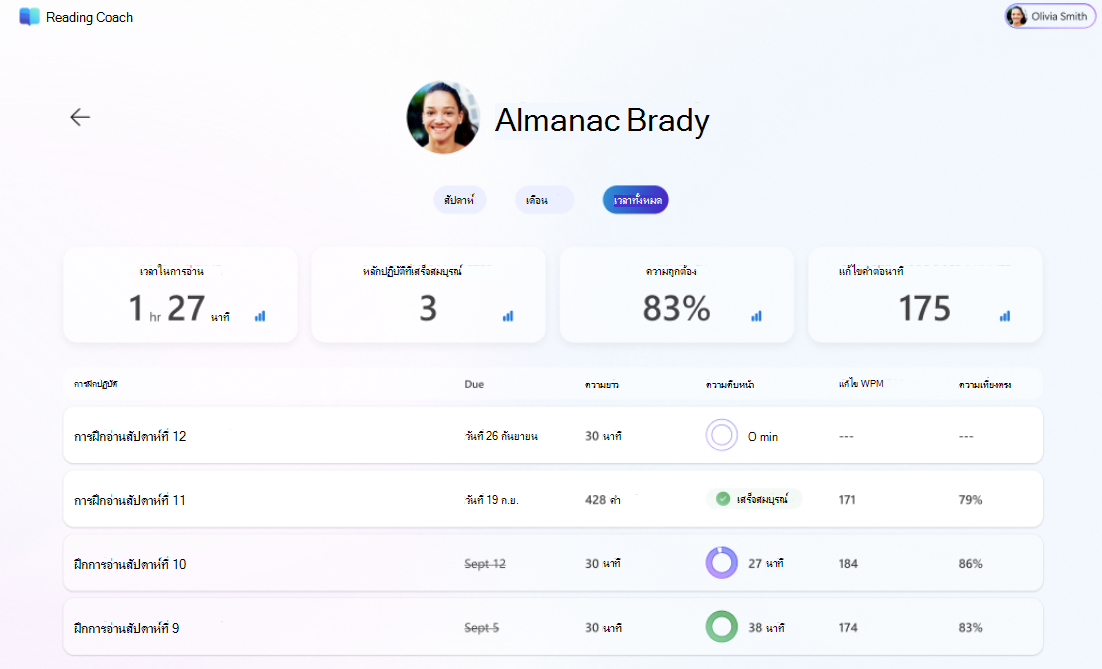Click WPM value 174
Image resolution: width=1102 pixels, height=669 pixels.
click(848, 628)
